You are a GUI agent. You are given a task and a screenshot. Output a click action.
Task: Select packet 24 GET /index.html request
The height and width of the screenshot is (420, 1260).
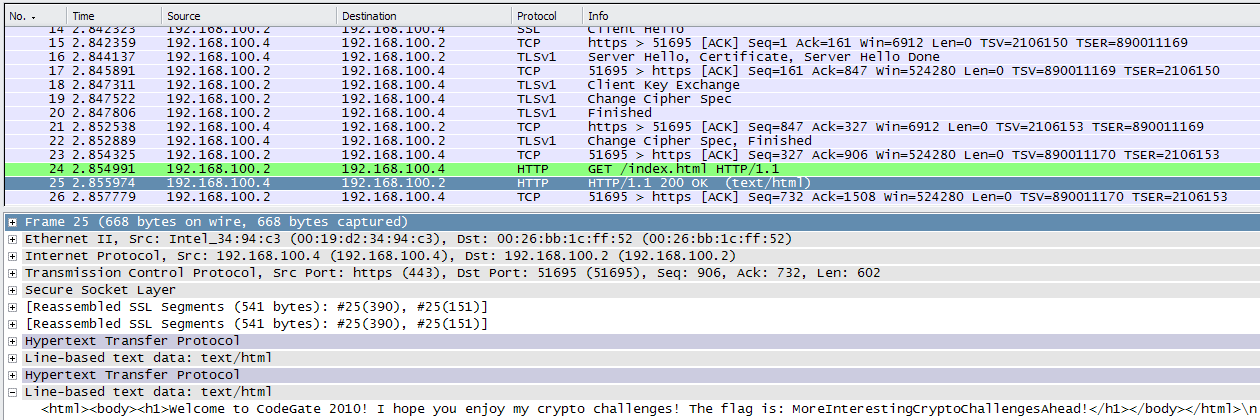click(x=650, y=169)
